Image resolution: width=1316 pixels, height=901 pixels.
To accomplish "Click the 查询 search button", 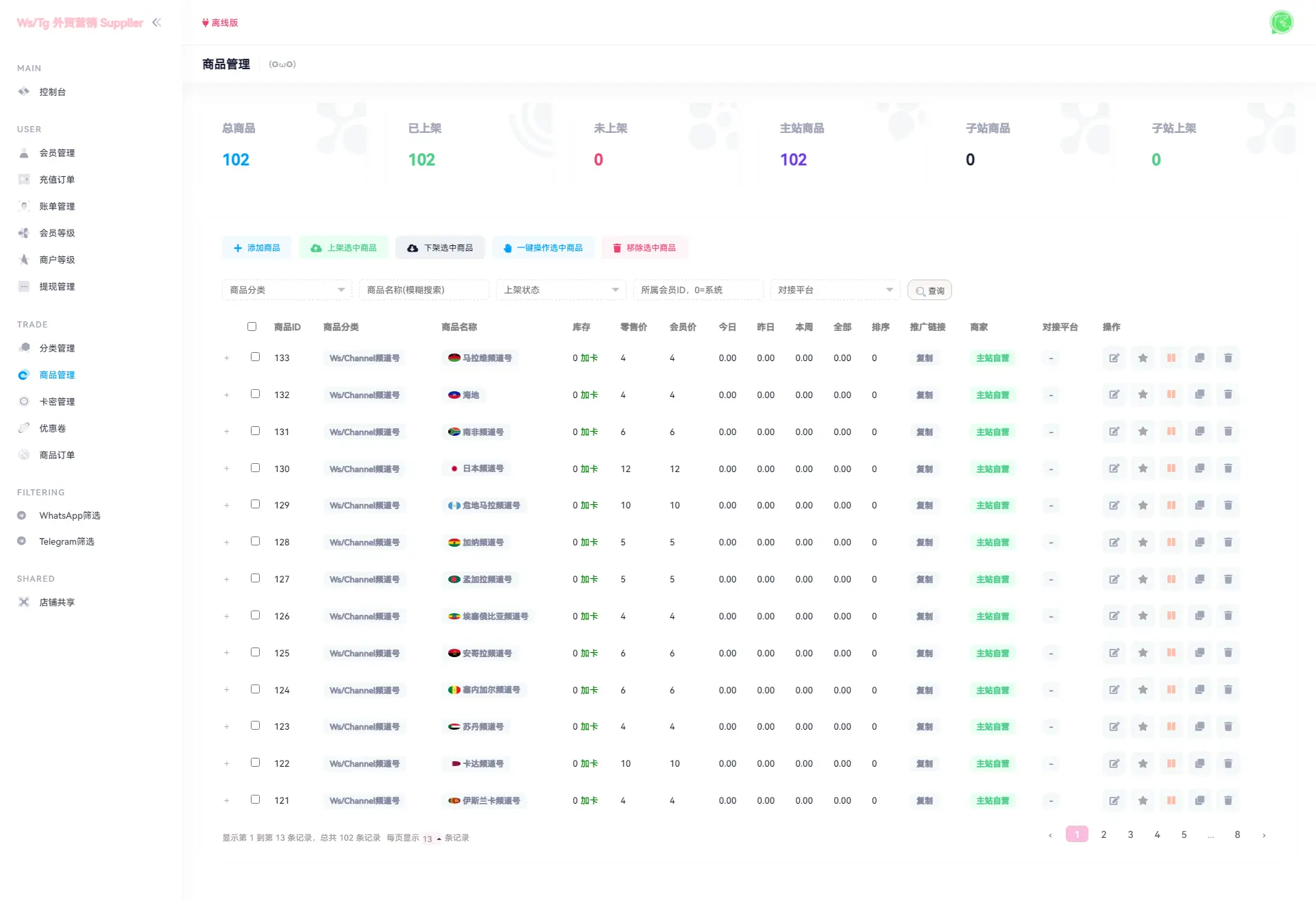I will pos(929,291).
